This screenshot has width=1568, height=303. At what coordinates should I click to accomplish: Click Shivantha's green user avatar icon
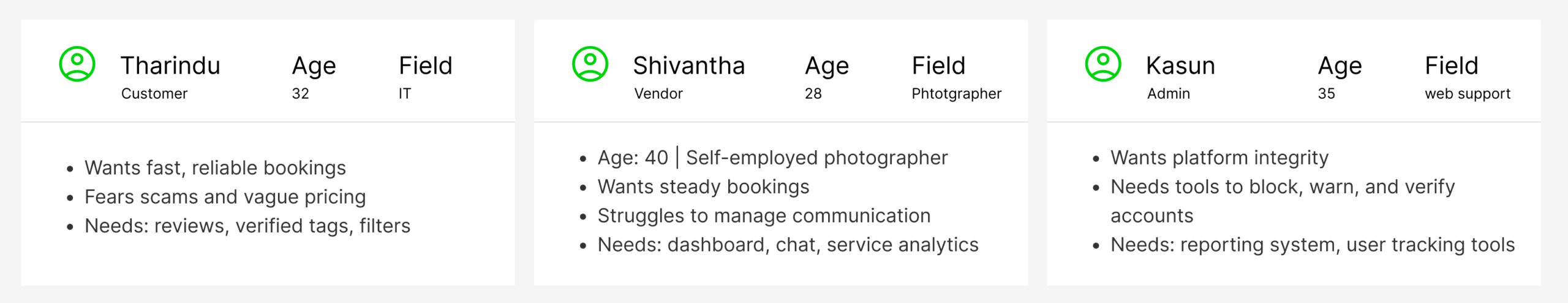point(590,64)
